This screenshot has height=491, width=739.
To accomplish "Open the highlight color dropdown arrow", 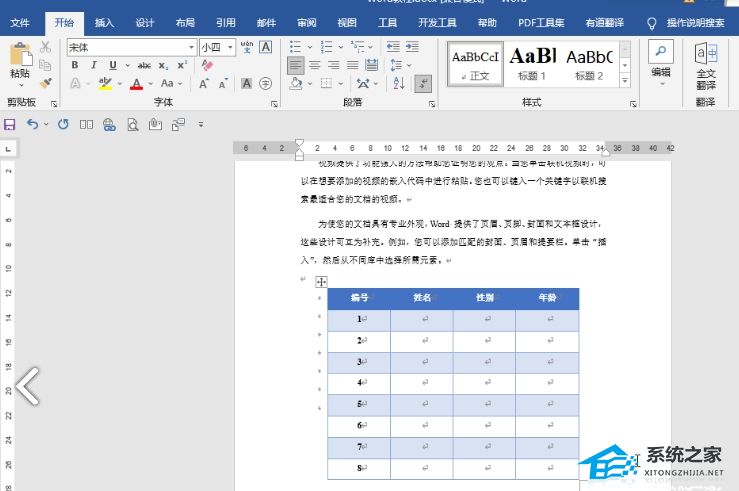I will pyautogui.click(x=120, y=84).
